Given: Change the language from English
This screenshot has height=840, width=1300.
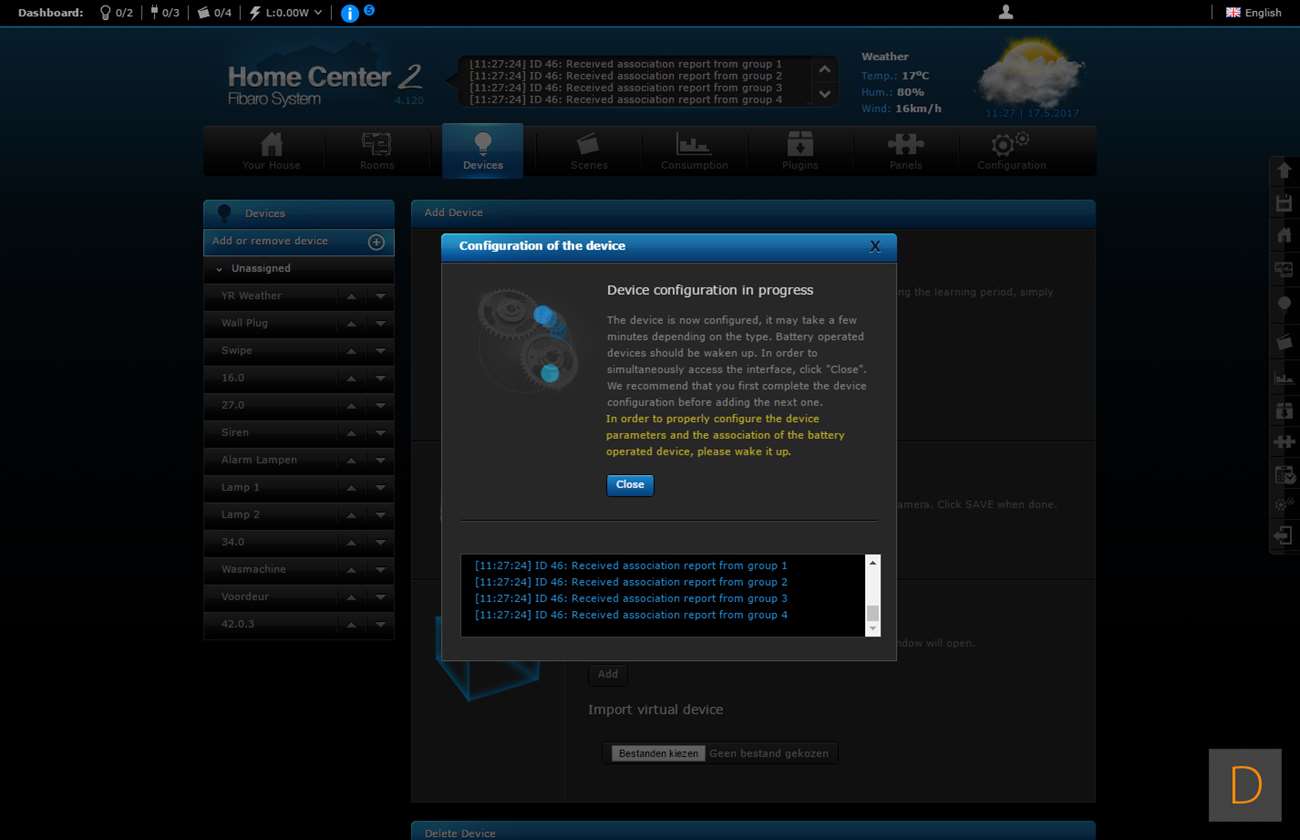Looking at the screenshot, I should (1253, 13).
